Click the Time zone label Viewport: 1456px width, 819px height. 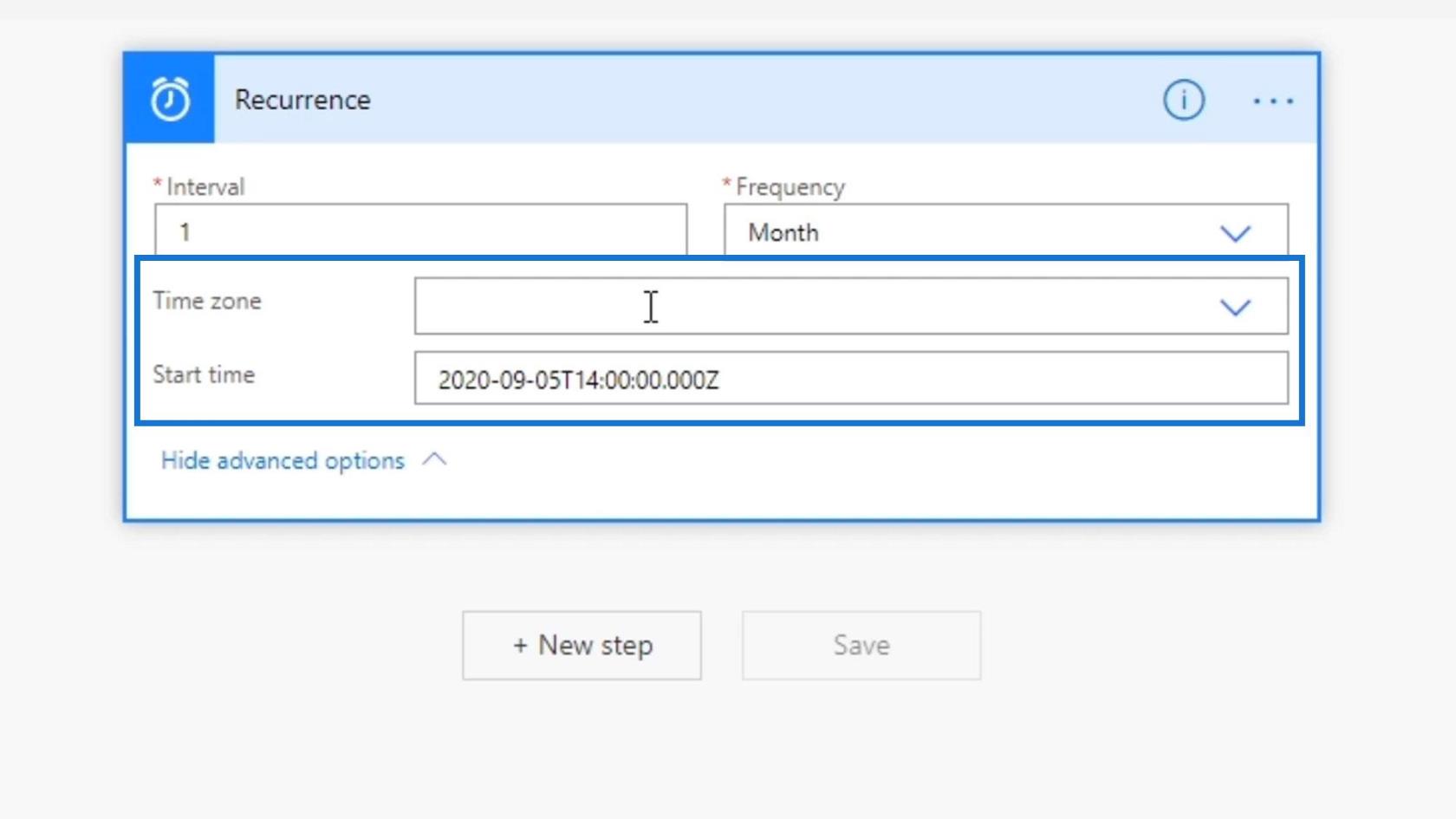tap(207, 301)
